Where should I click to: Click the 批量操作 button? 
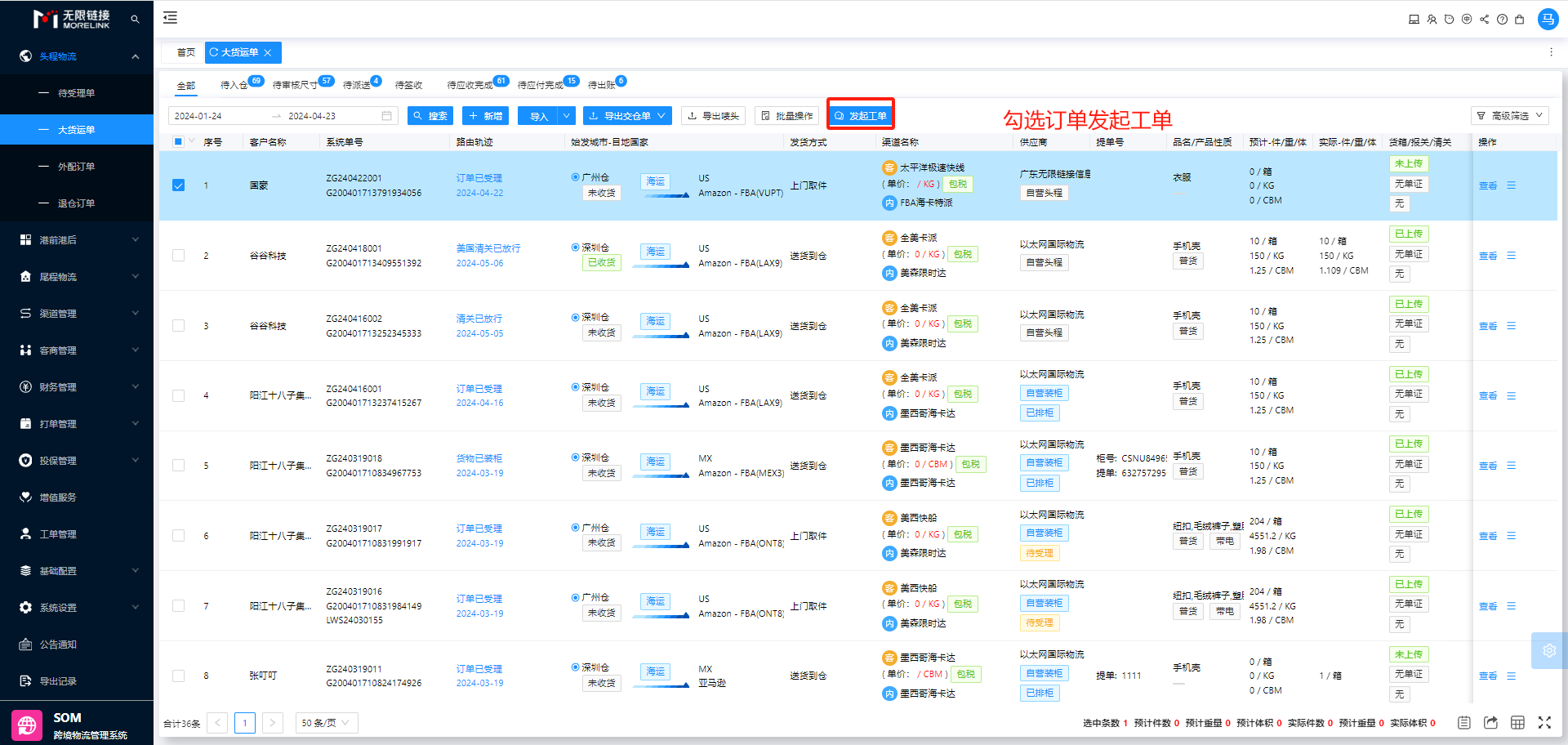pyautogui.click(x=787, y=116)
